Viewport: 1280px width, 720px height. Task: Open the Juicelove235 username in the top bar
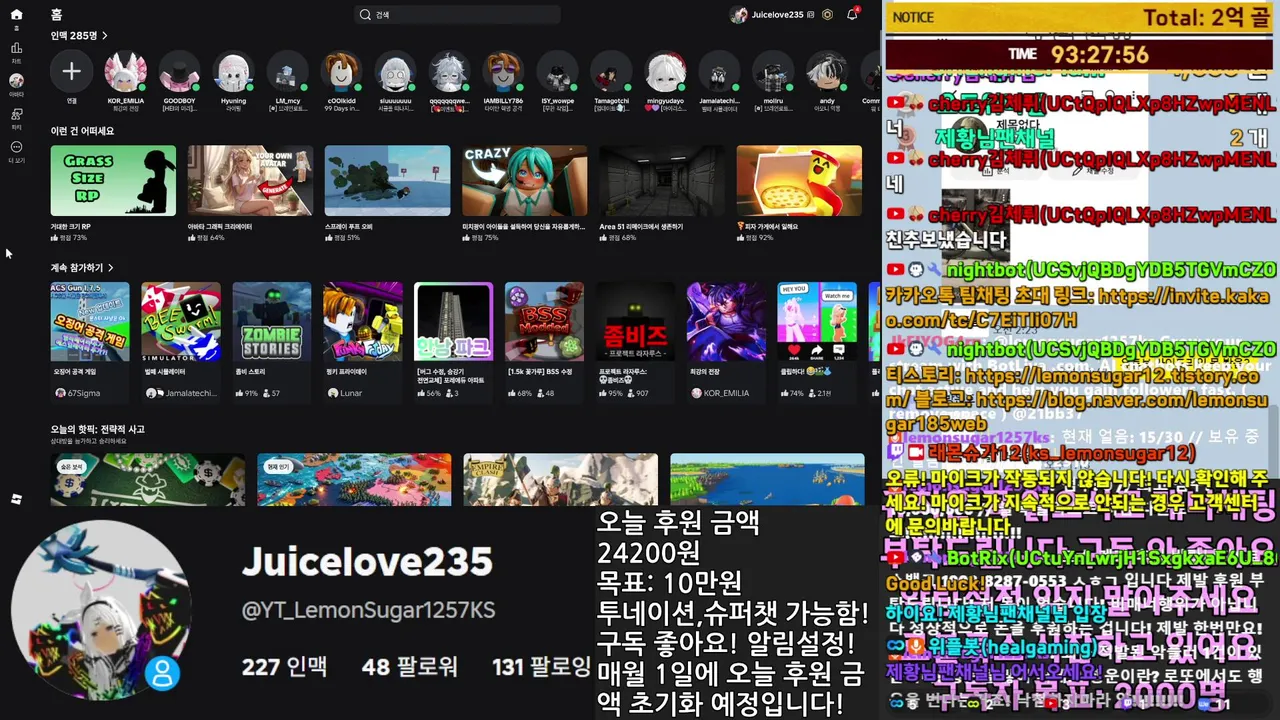tap(778, 15)
